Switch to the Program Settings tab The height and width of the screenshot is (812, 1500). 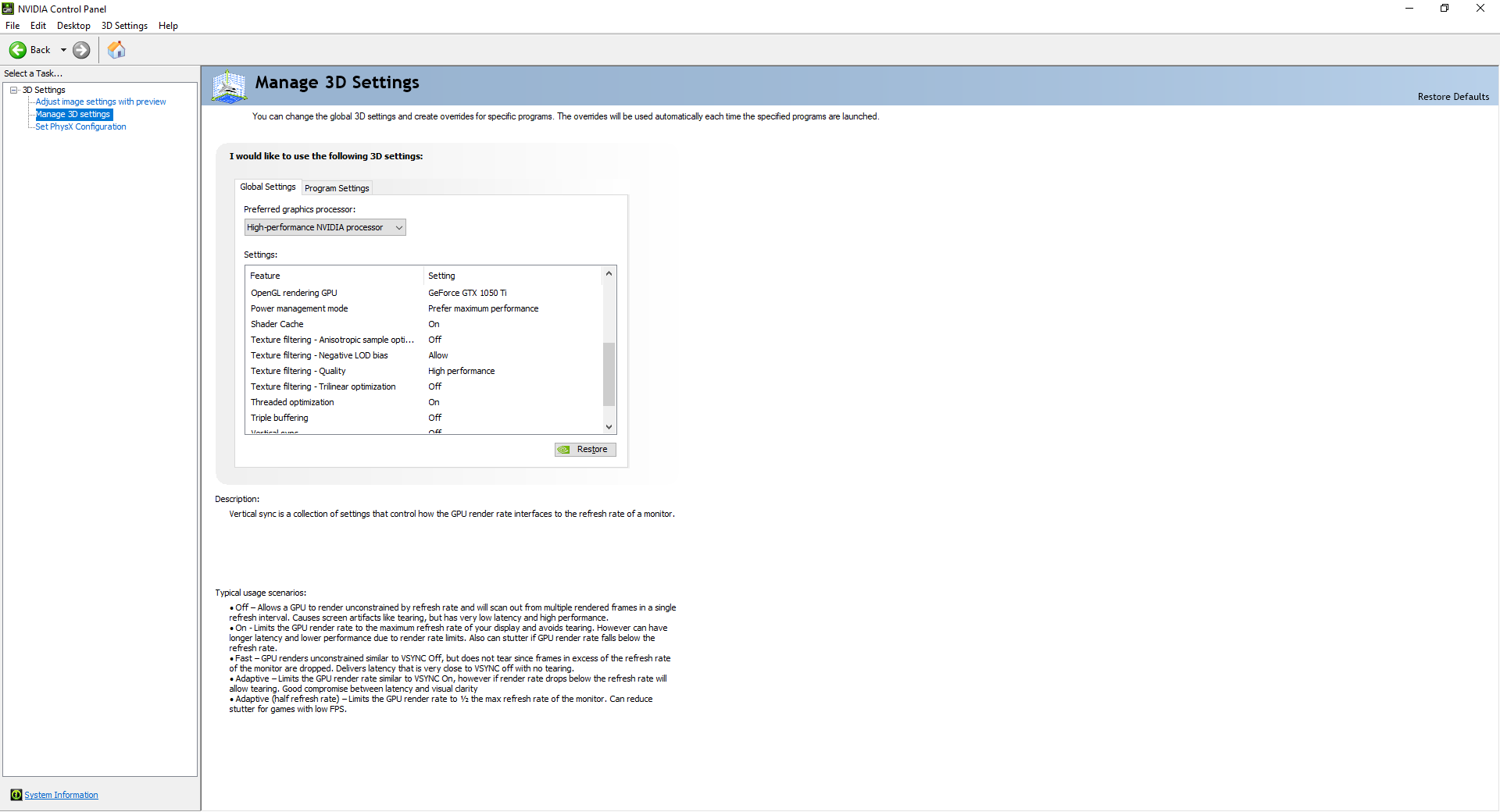(x=337, y=188)
